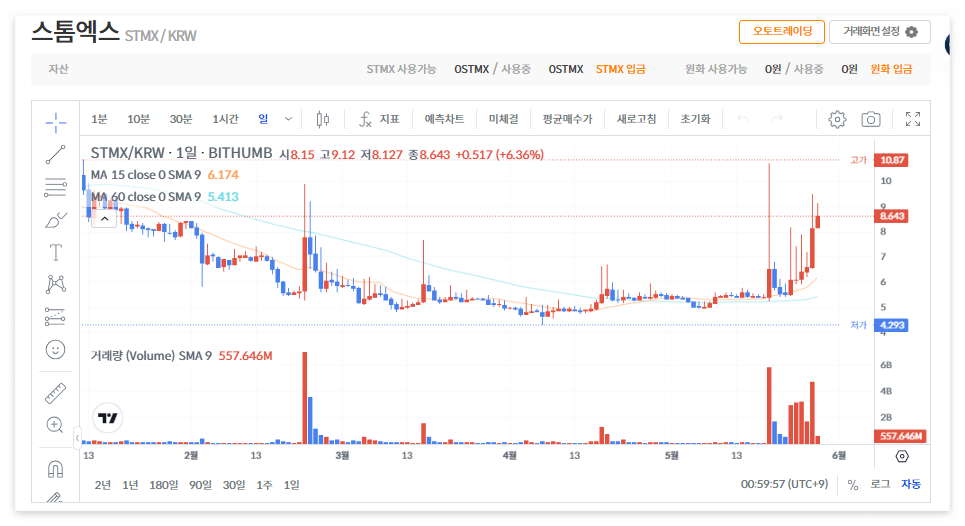The height and width of the screenshot is (526, 965).
Task: Select the trend line drawing tool
Action: pyautogui.click(x=55, y=154)
